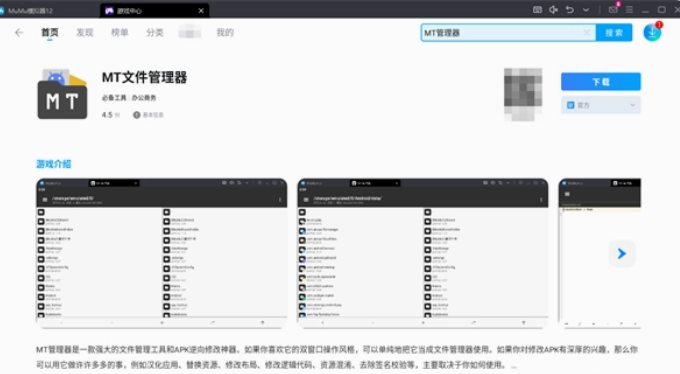Open the mail notification icon in title bar
680x374 pixels.
[x=613, y=9]
